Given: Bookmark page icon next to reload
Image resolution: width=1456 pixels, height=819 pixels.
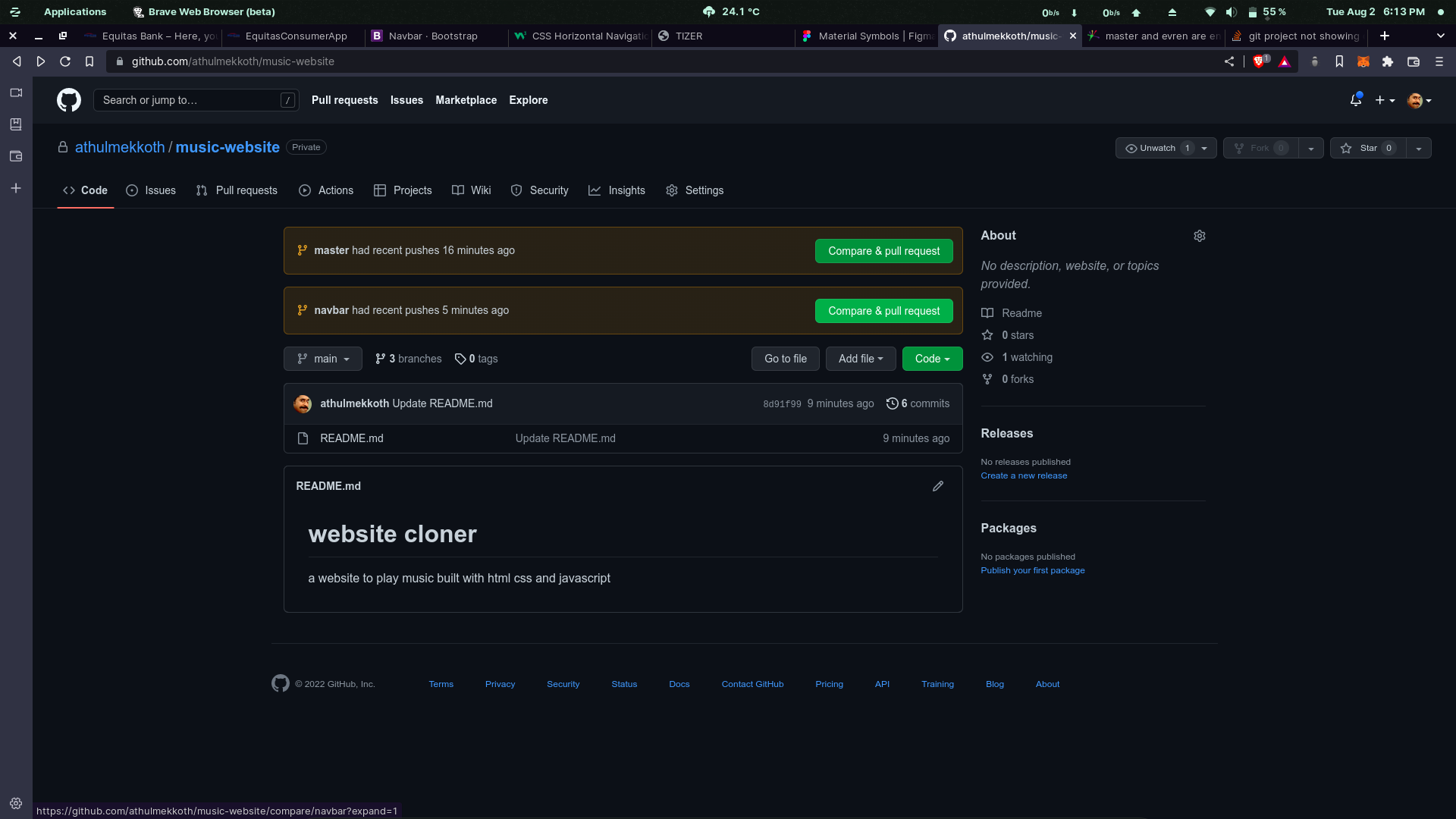Looking at the screenshot, I should (x=89, y=61).
